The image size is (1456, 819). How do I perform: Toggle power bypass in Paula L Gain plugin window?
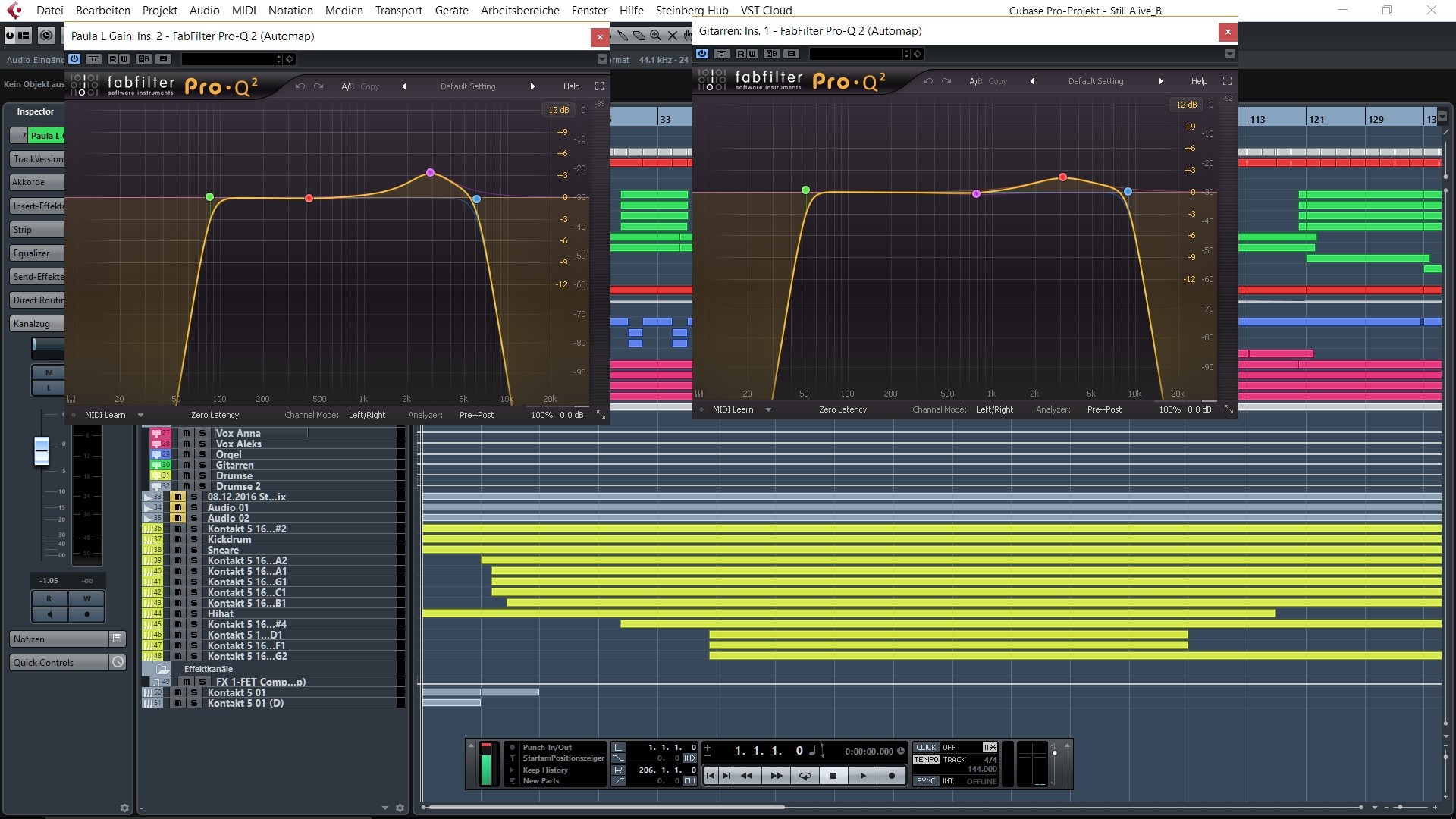click(74, 58)
